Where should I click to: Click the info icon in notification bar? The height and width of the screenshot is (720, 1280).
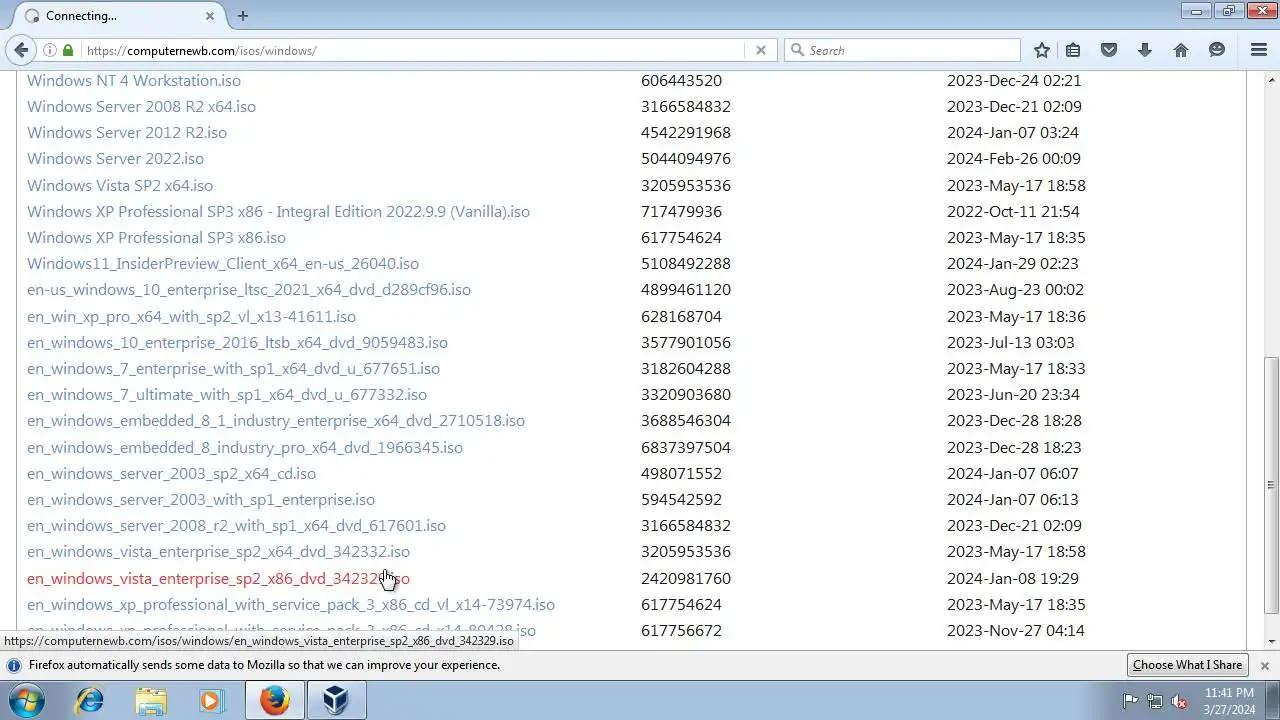[x=14, y=665]
